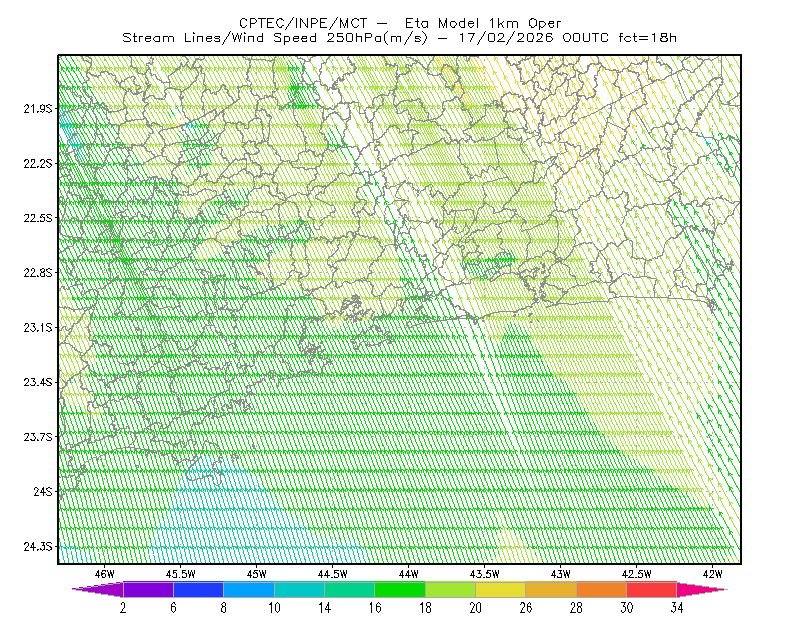
Task: Click the orange color bar segment 28–30
Action: click(x=602, y=589)
